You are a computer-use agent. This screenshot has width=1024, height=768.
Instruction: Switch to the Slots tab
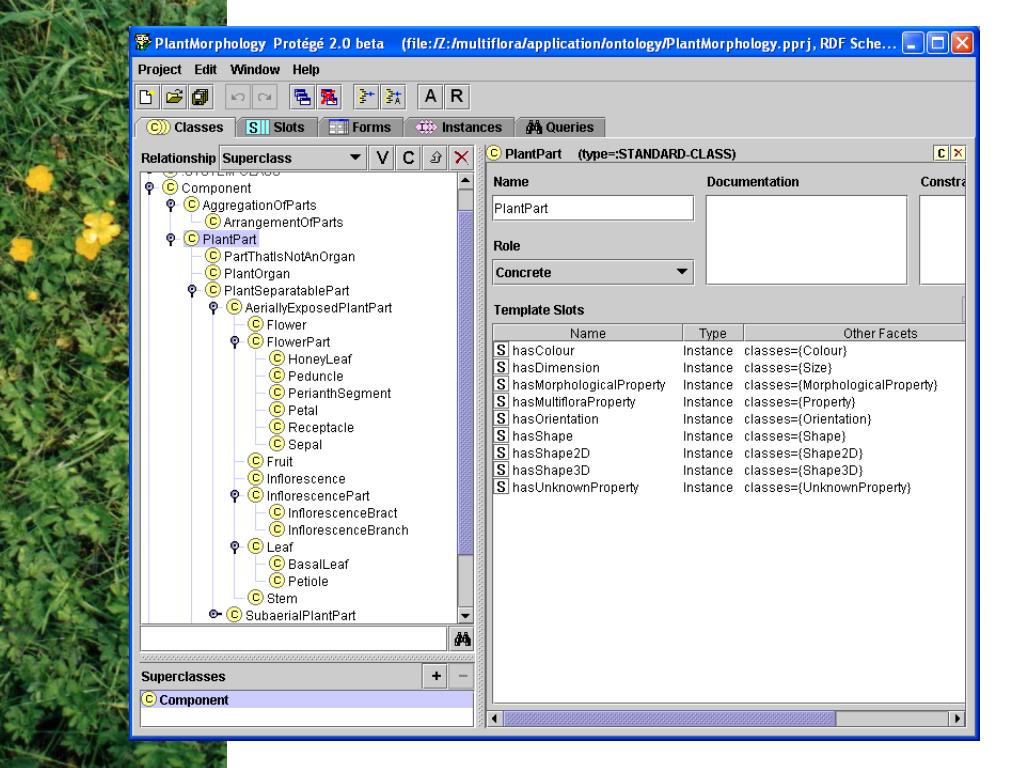point(276,127)
